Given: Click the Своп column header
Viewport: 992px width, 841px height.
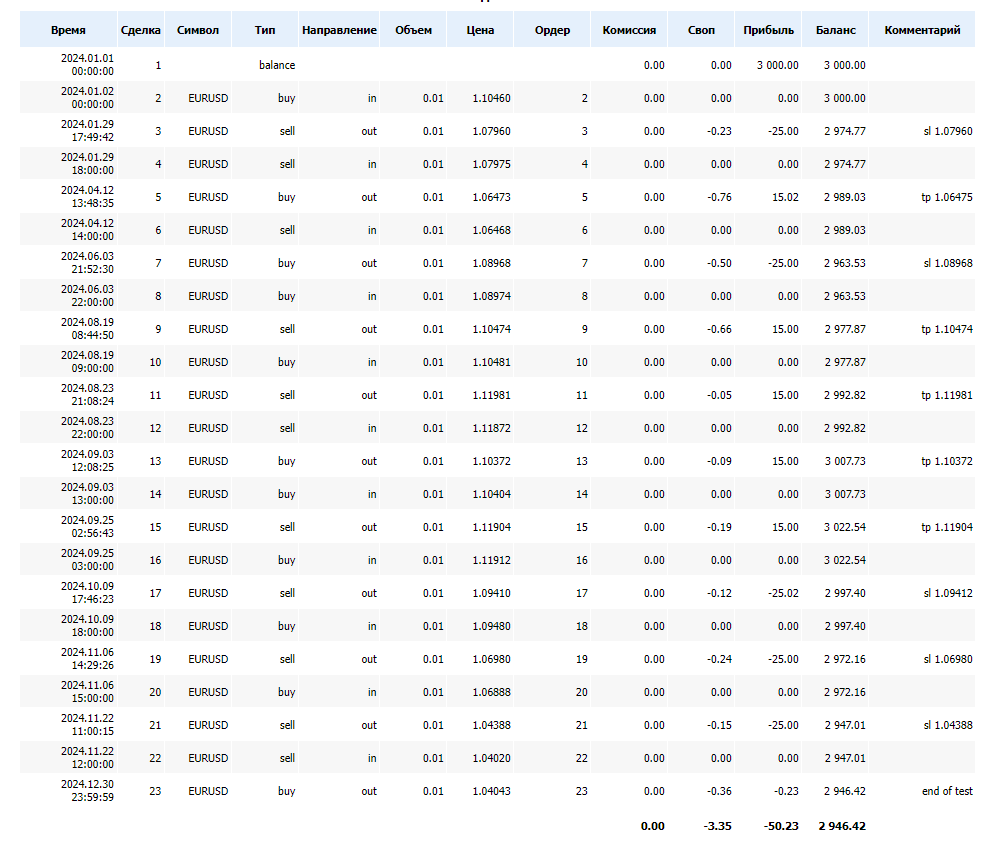Looking at the screenshot, I should pos(701,30).
